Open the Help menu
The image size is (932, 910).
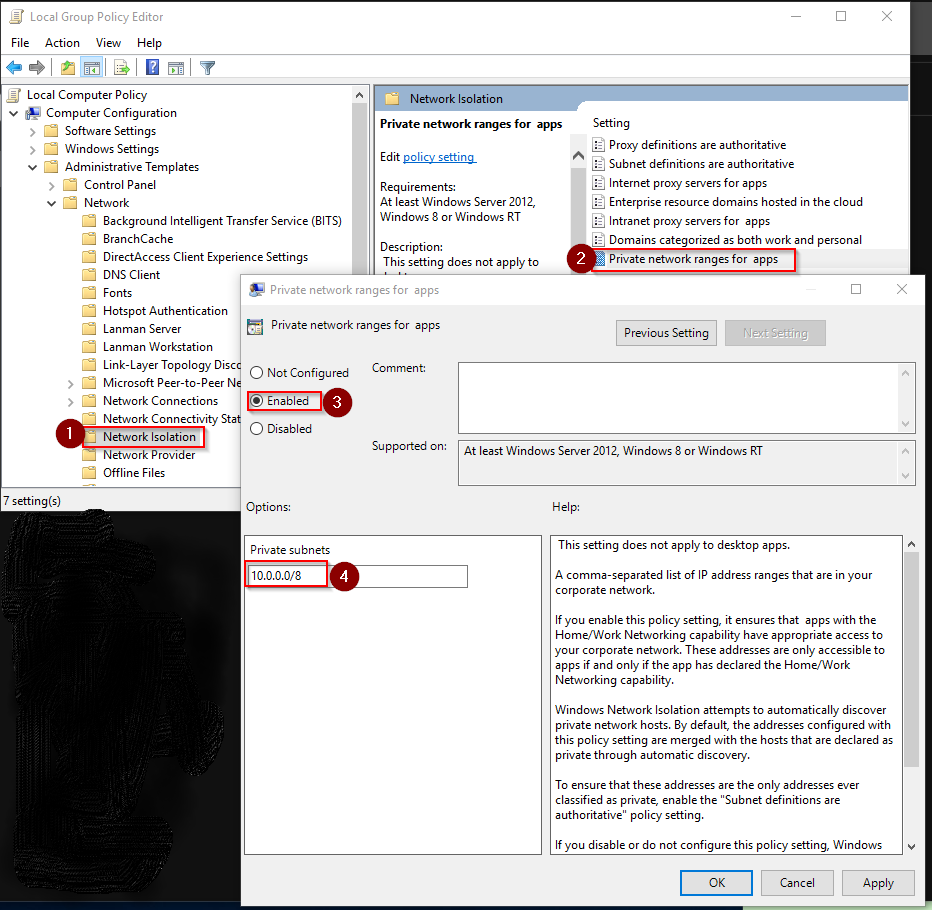point(149,43)
